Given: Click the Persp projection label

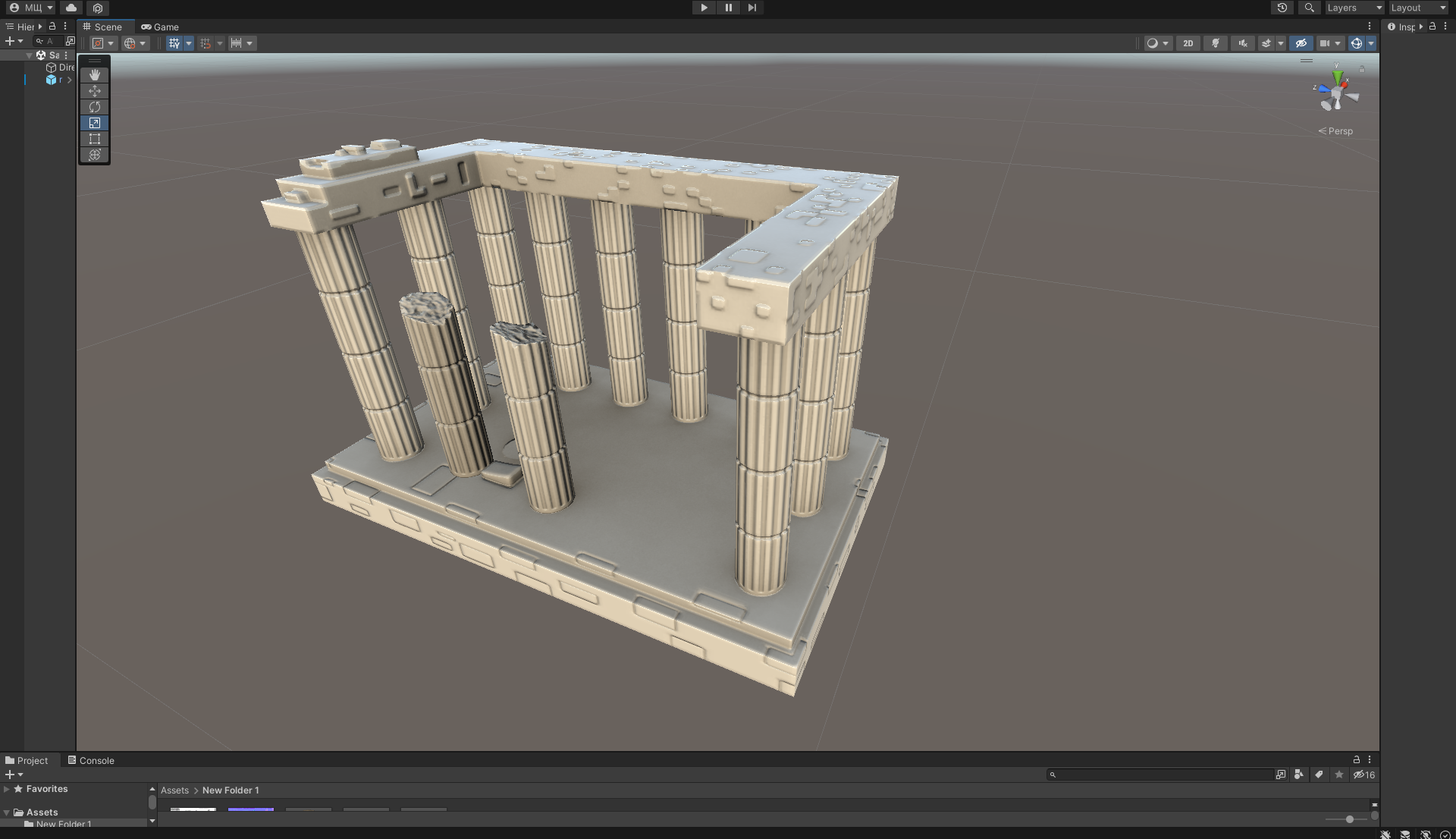Looking at the screenshot, I should coord(1340,131).
